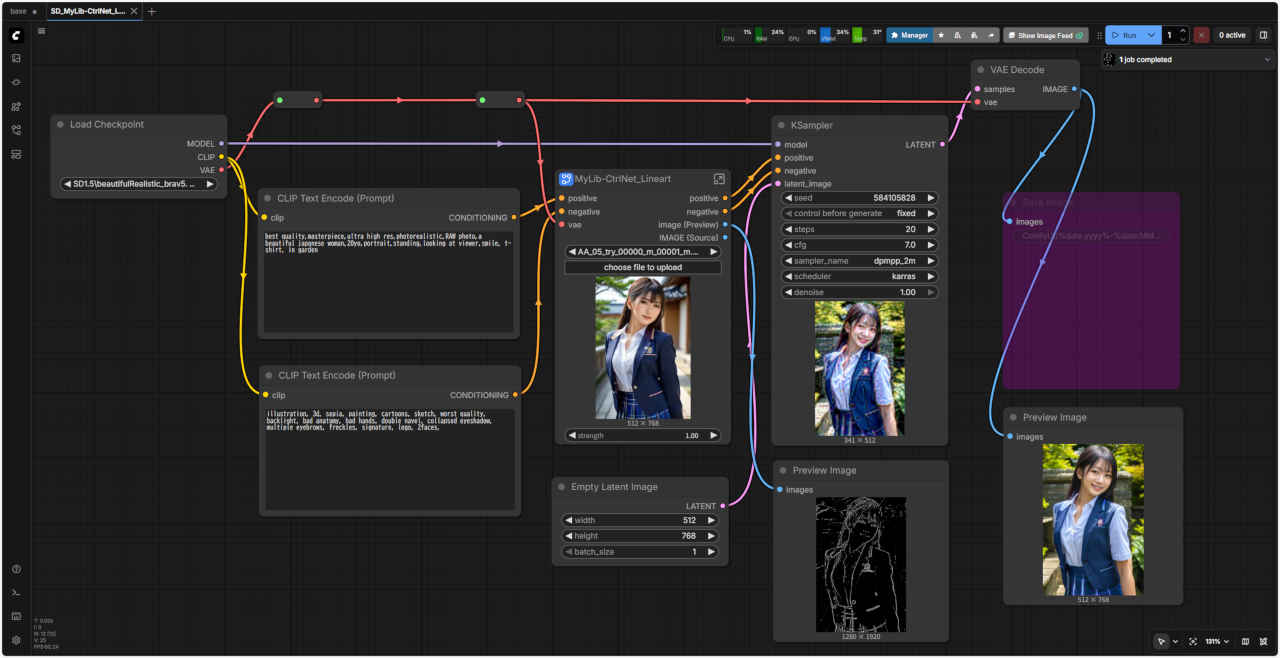
Task: Click the expand icon on the MyLib-CtrlNet_Lineart node
Action: pos(718,179)
